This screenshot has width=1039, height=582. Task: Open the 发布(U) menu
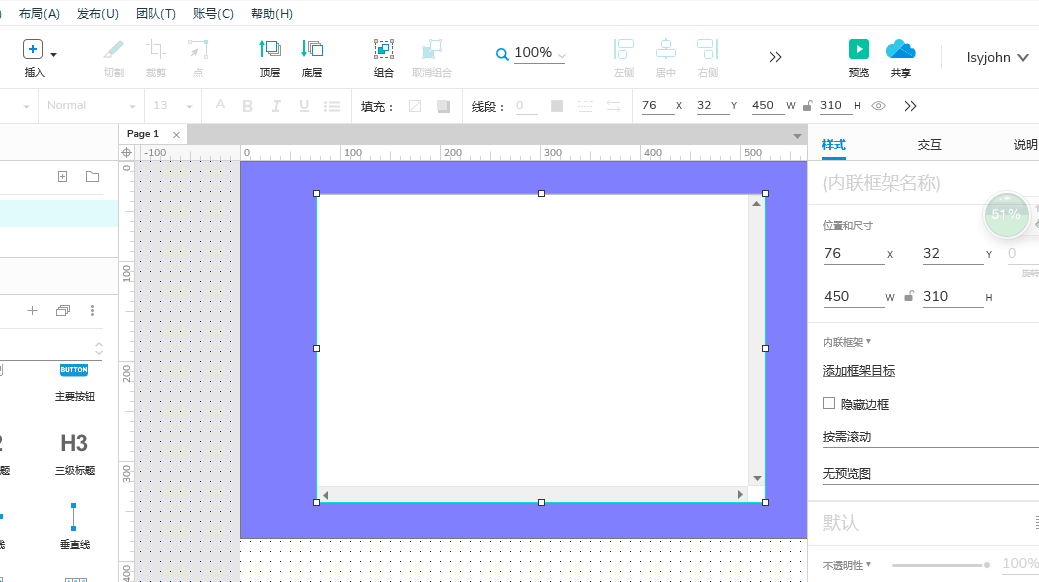(x=97, y=14)
